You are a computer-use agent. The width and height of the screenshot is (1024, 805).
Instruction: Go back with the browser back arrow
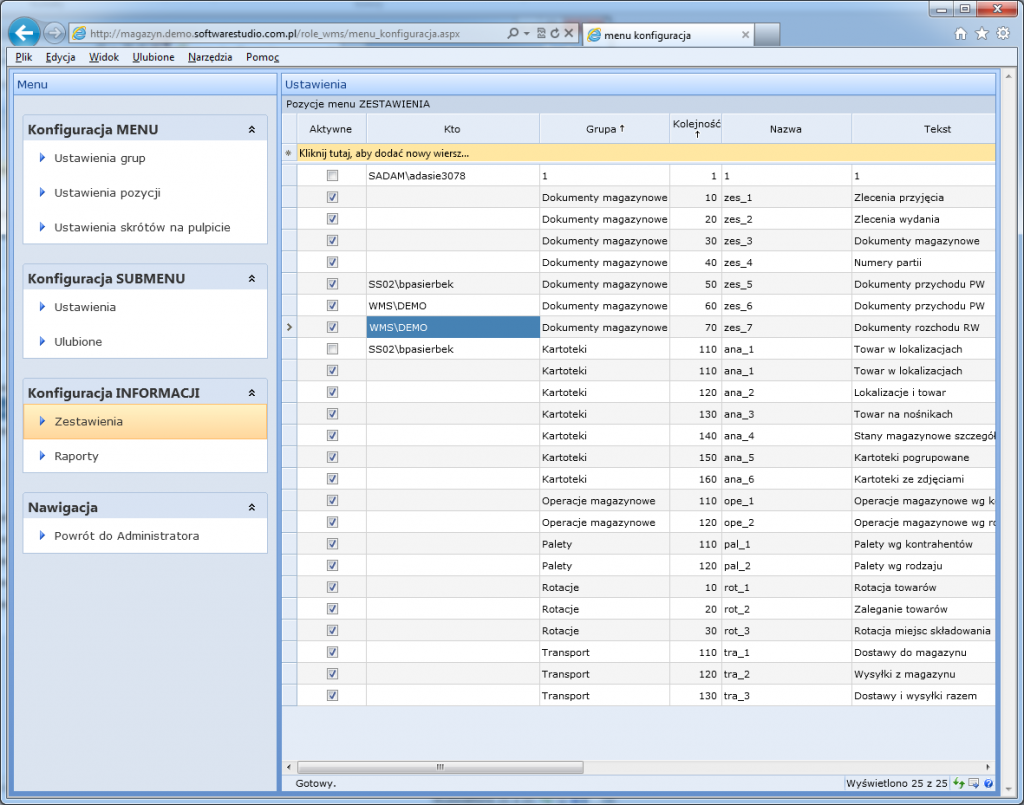[24, 33]
